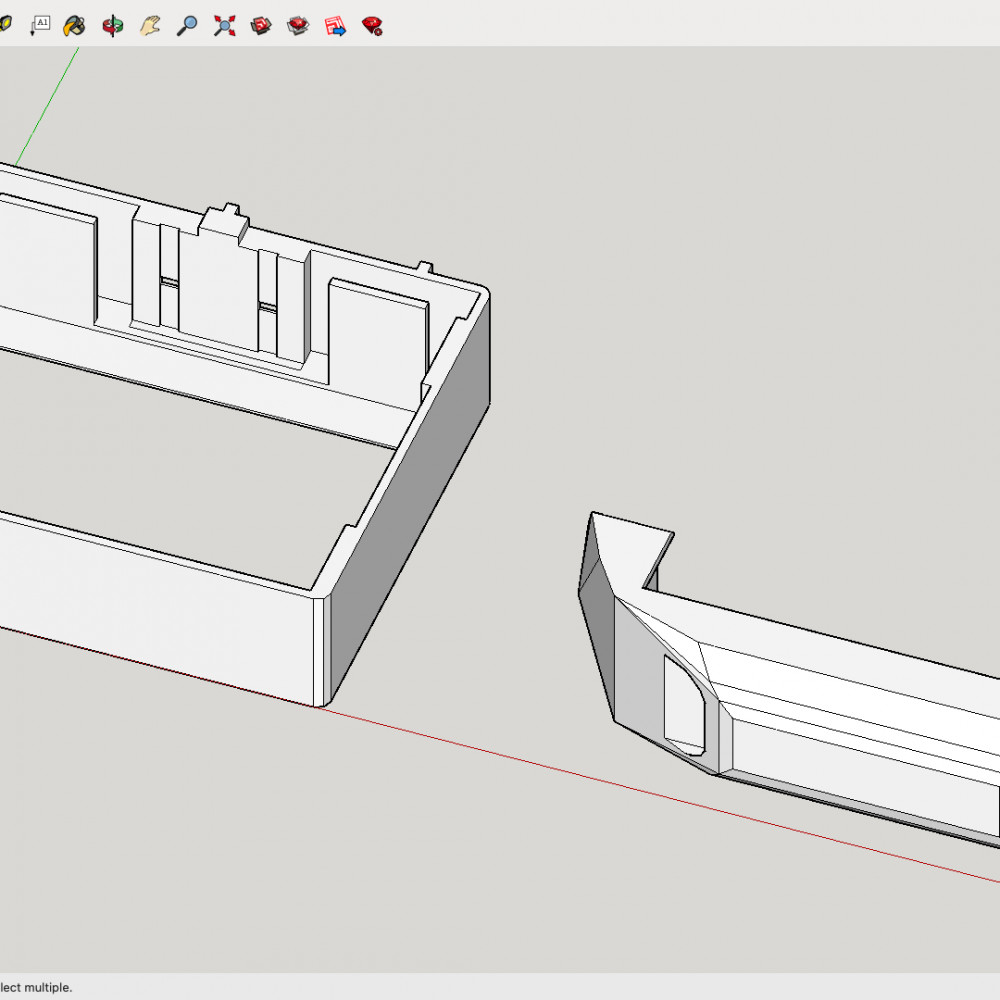Image resolution: width=1000 pixels, height=1000 pixels.
Task: Click Zoom Extents to fit the model
Action: click(x=224, y=25)
